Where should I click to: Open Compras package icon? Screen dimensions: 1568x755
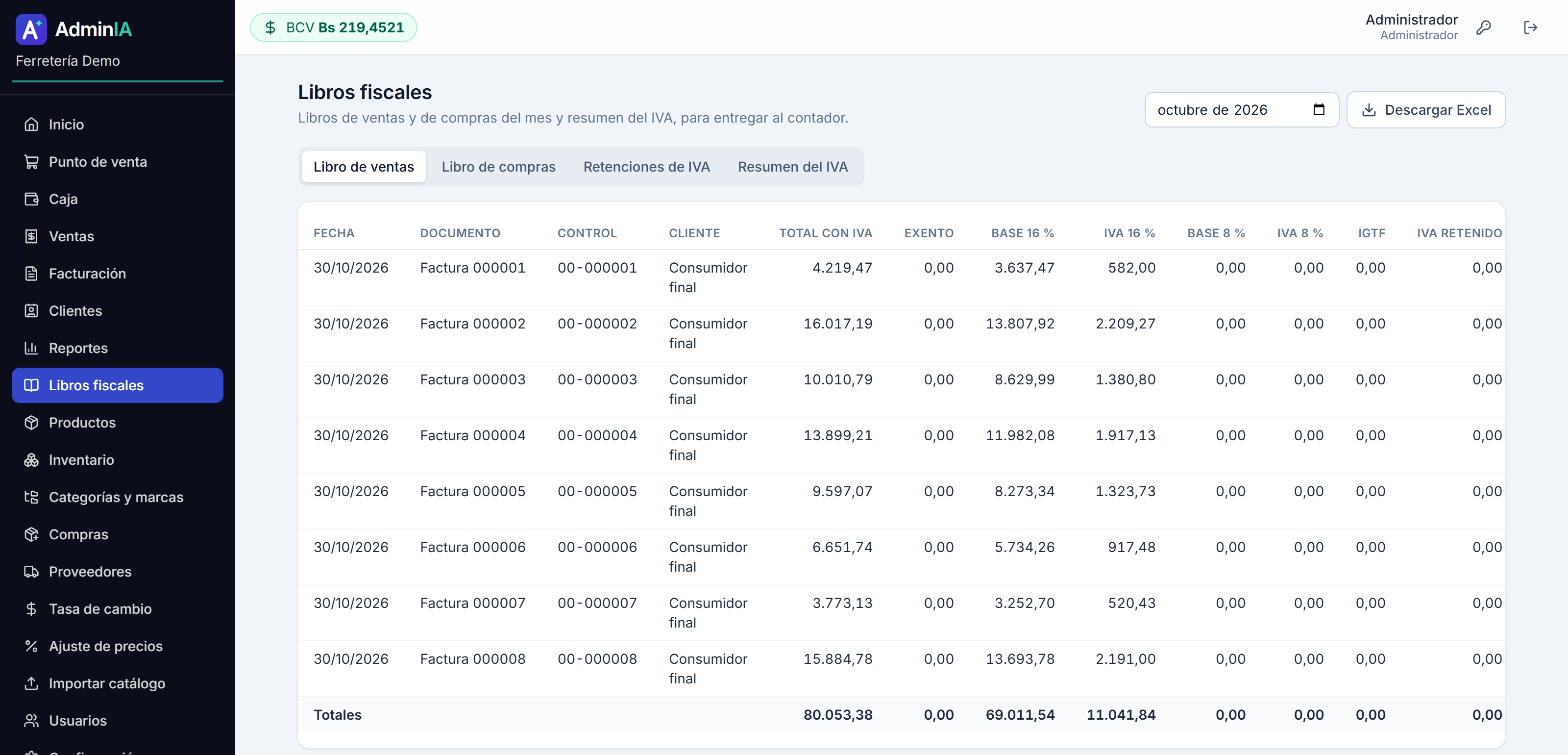tap(31, 534)
